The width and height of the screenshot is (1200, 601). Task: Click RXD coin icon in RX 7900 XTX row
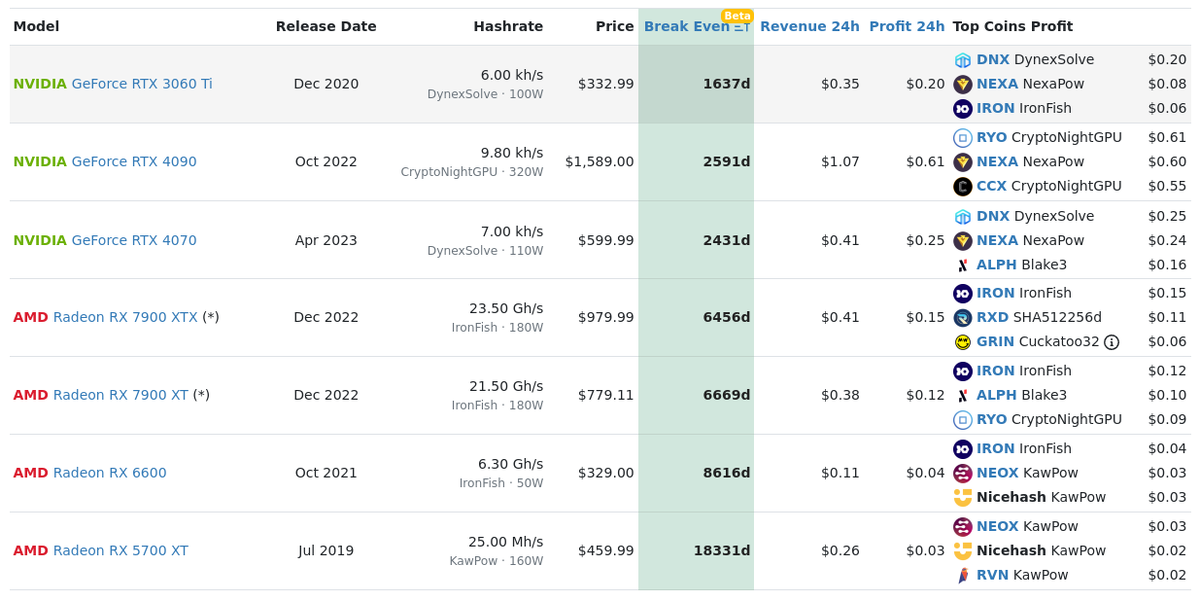[963, 317]
